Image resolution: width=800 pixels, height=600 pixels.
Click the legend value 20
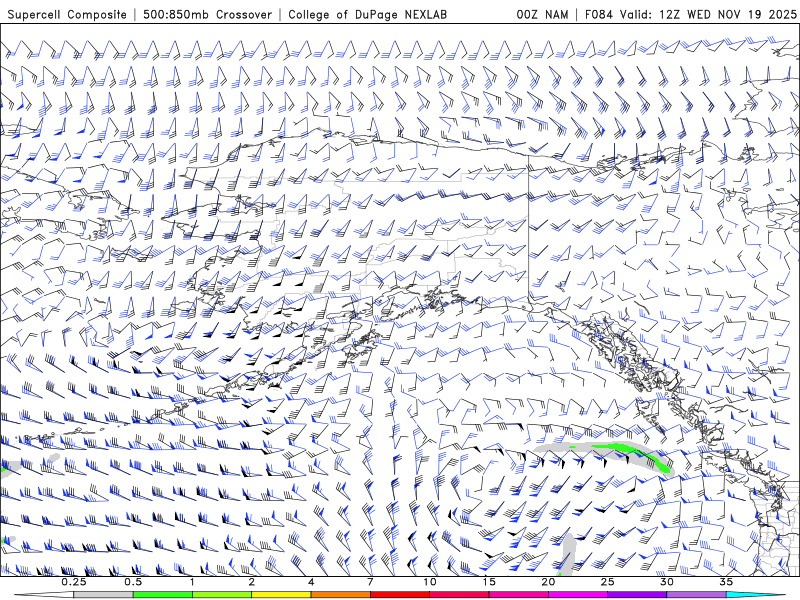tap(548, 582)
